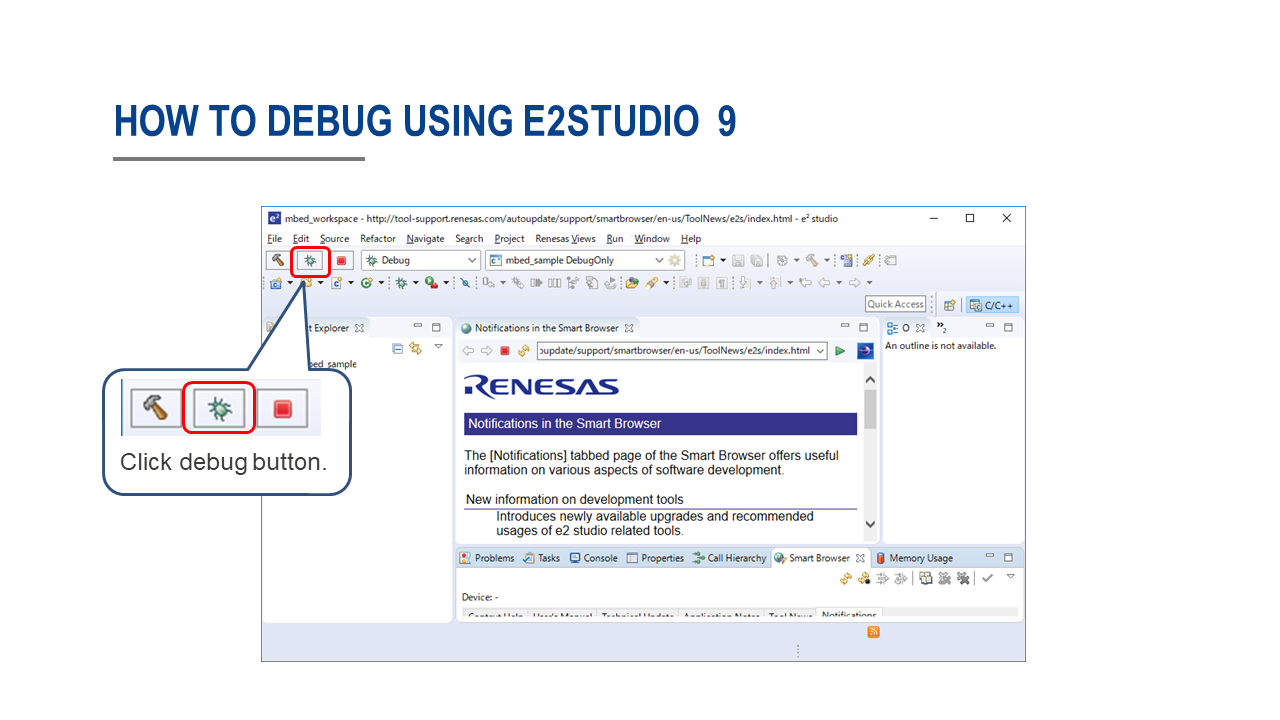Switch to the Memory Usage tab
The width and height of the screenshot is (1280, 720).
tap(915, 558)
